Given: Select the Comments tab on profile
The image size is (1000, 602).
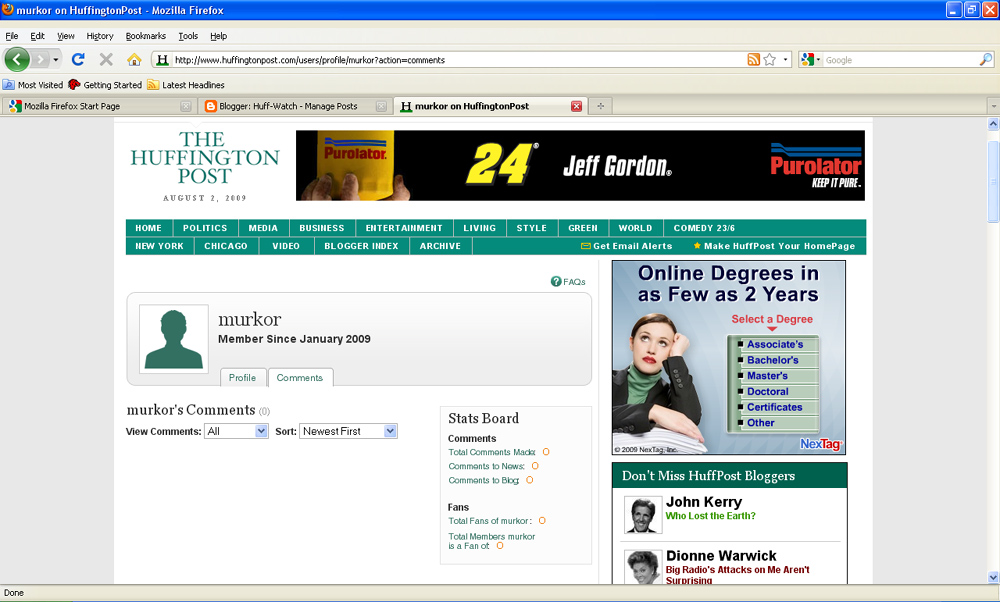Looking at the screenshot, I should [300, 378].
